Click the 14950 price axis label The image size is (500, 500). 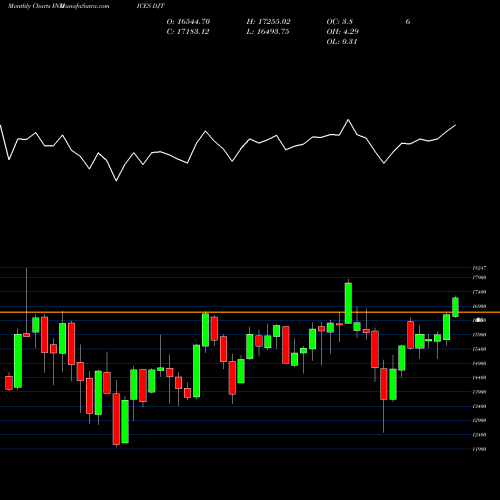point(479,363)
